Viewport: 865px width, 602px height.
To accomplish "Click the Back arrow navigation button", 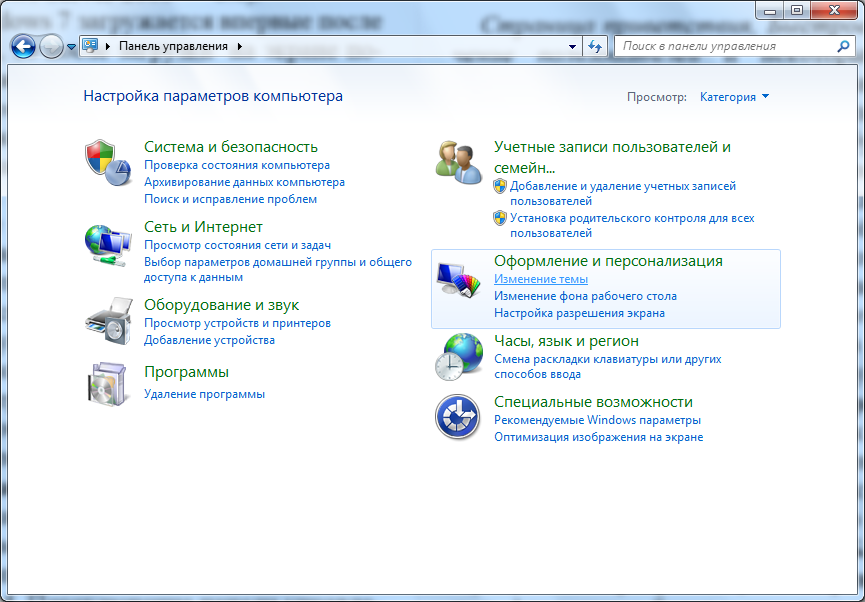I will 23,47.
